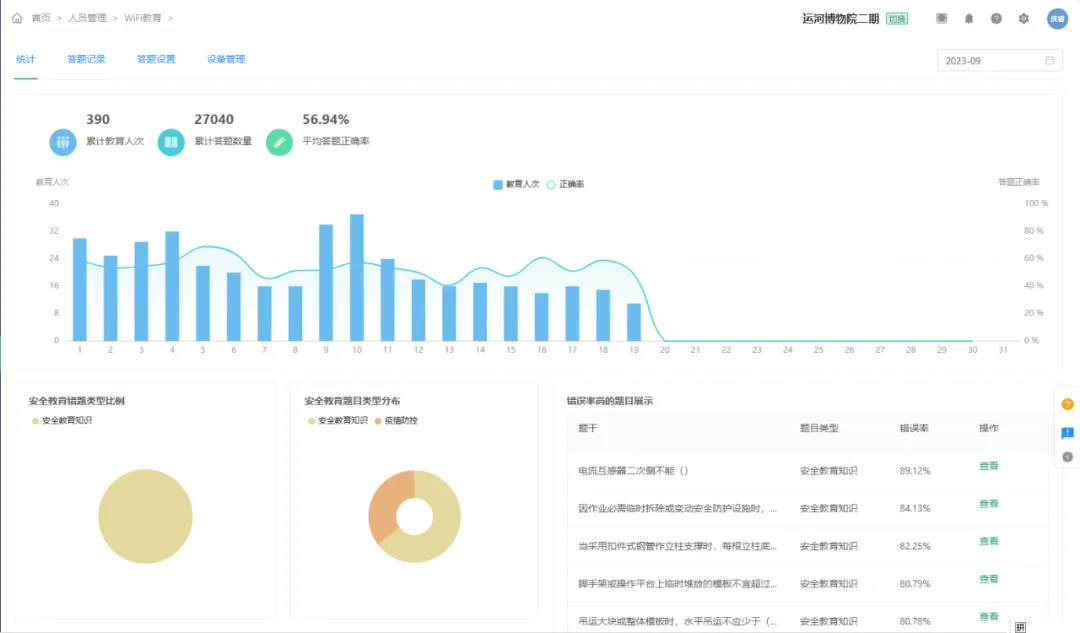Click the 人员管理 breadcrumb
The height and width of the screenshot is (633, 1080).
click(x=87, y=18)
